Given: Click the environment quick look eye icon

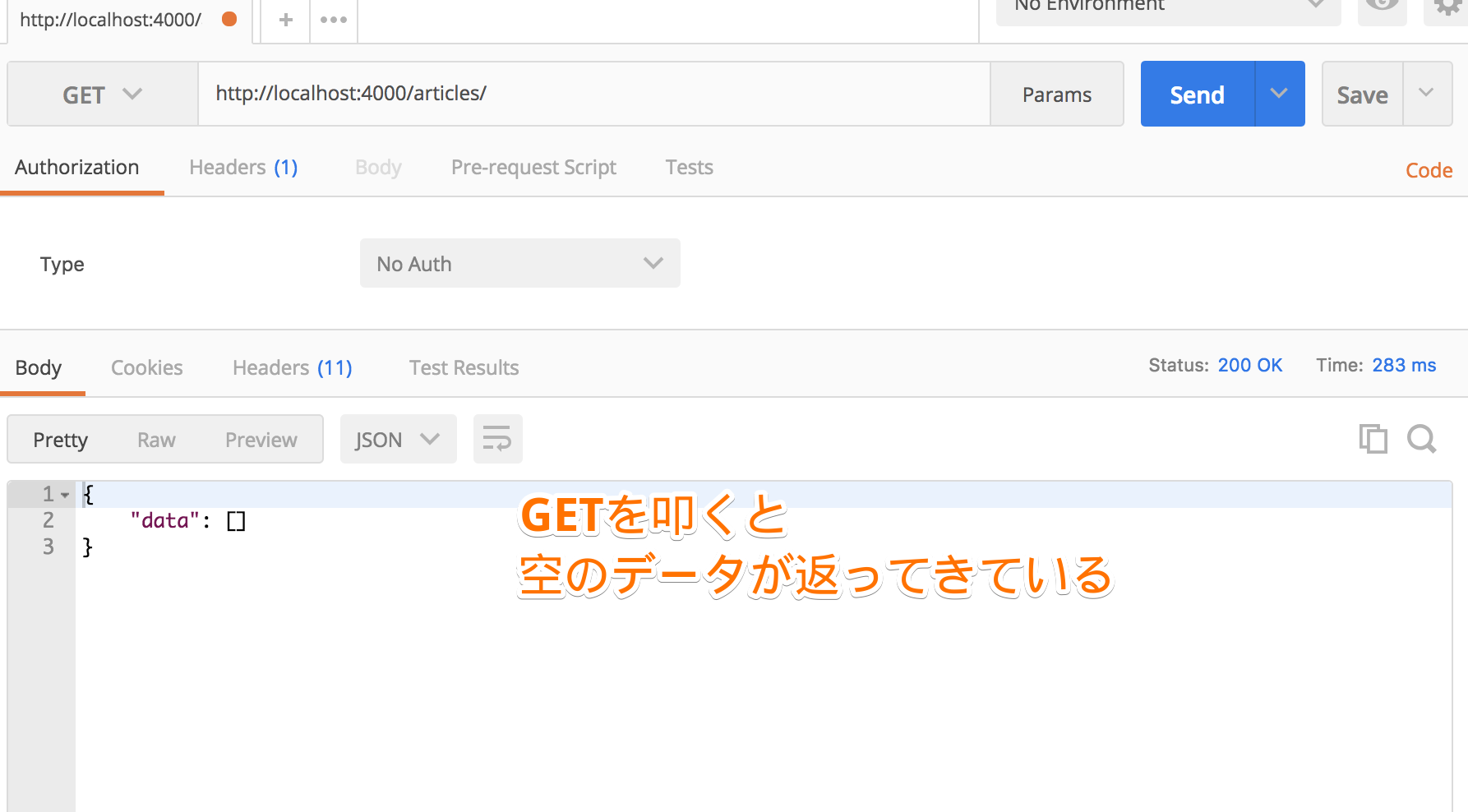Looking at the screenshot, I should [1382, 7].
